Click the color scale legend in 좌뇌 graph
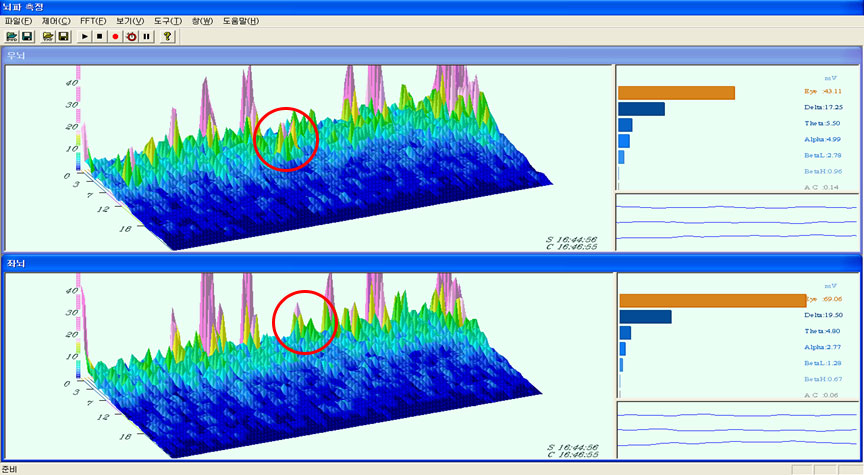The height and width of the screenshot is (475, 864). click(x=78, y=326)
